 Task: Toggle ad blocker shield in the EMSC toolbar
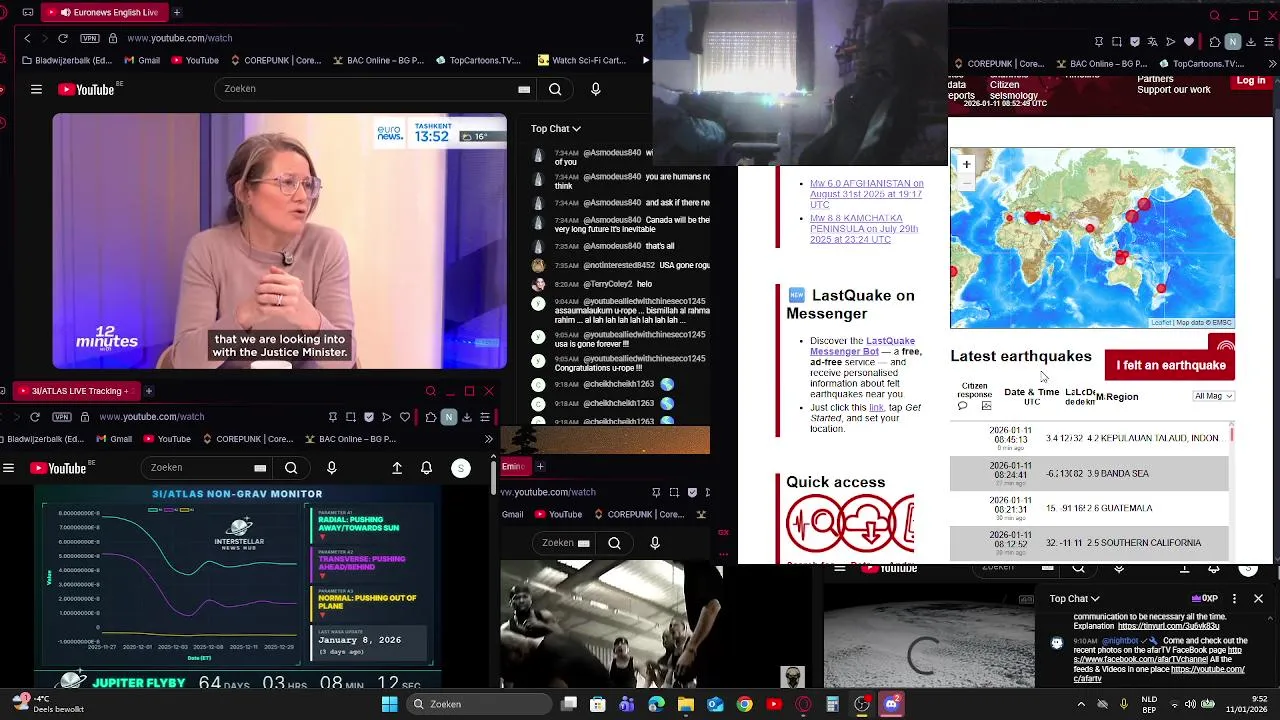1134,42
